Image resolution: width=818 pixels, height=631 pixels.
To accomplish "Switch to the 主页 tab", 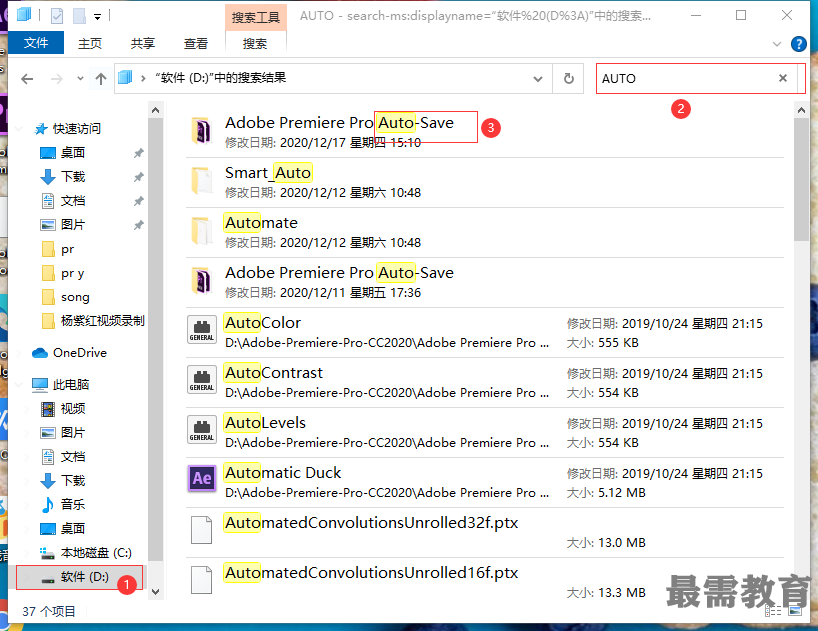I will [90, 43].
